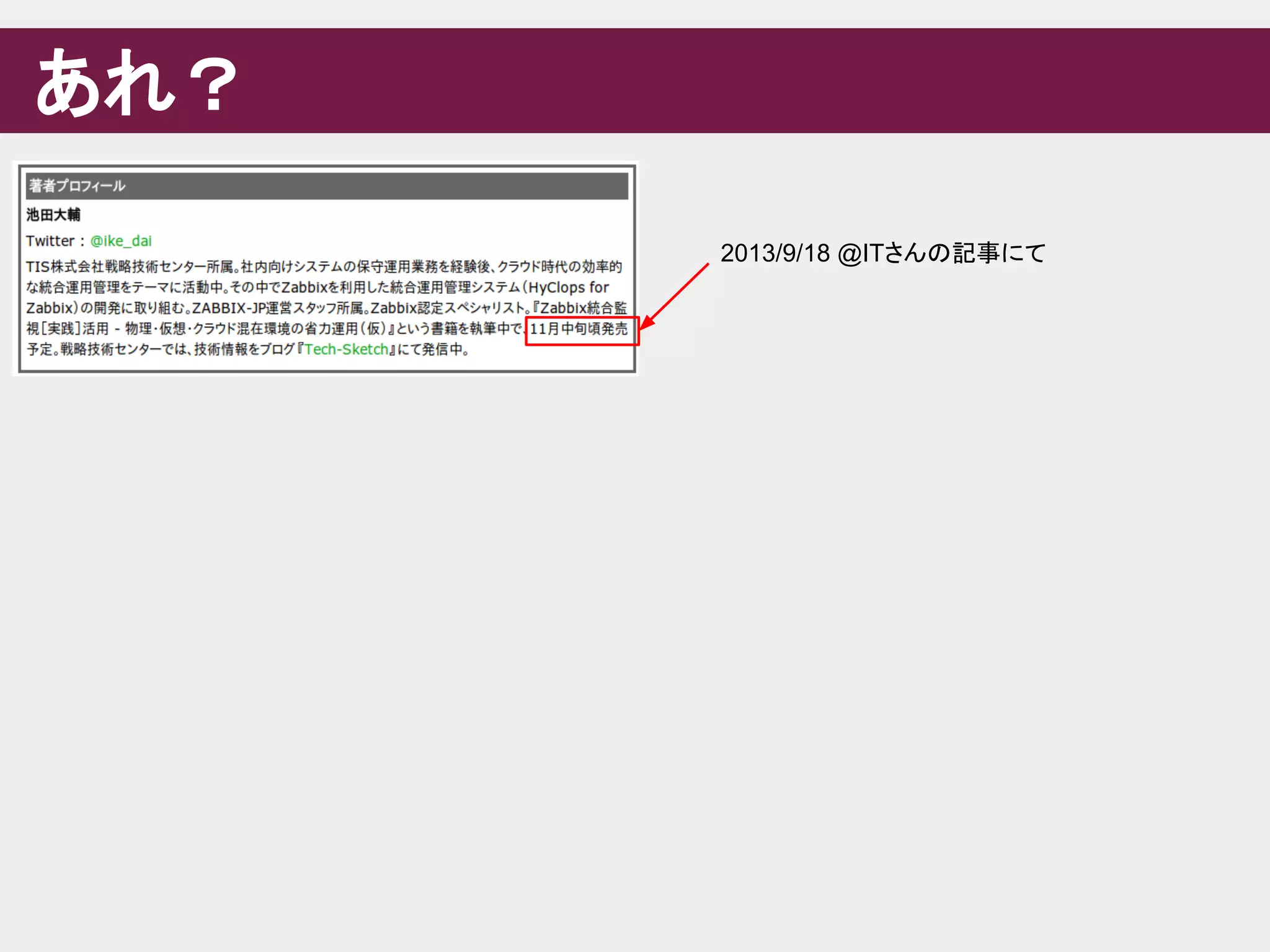Click 予定 at the start of the last line

click(x=40, y=350)
